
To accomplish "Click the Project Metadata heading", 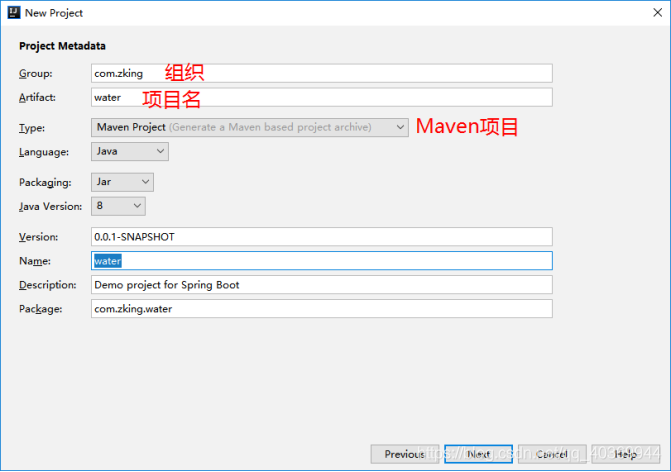I will pyautogui.click(x=62, y=46).
